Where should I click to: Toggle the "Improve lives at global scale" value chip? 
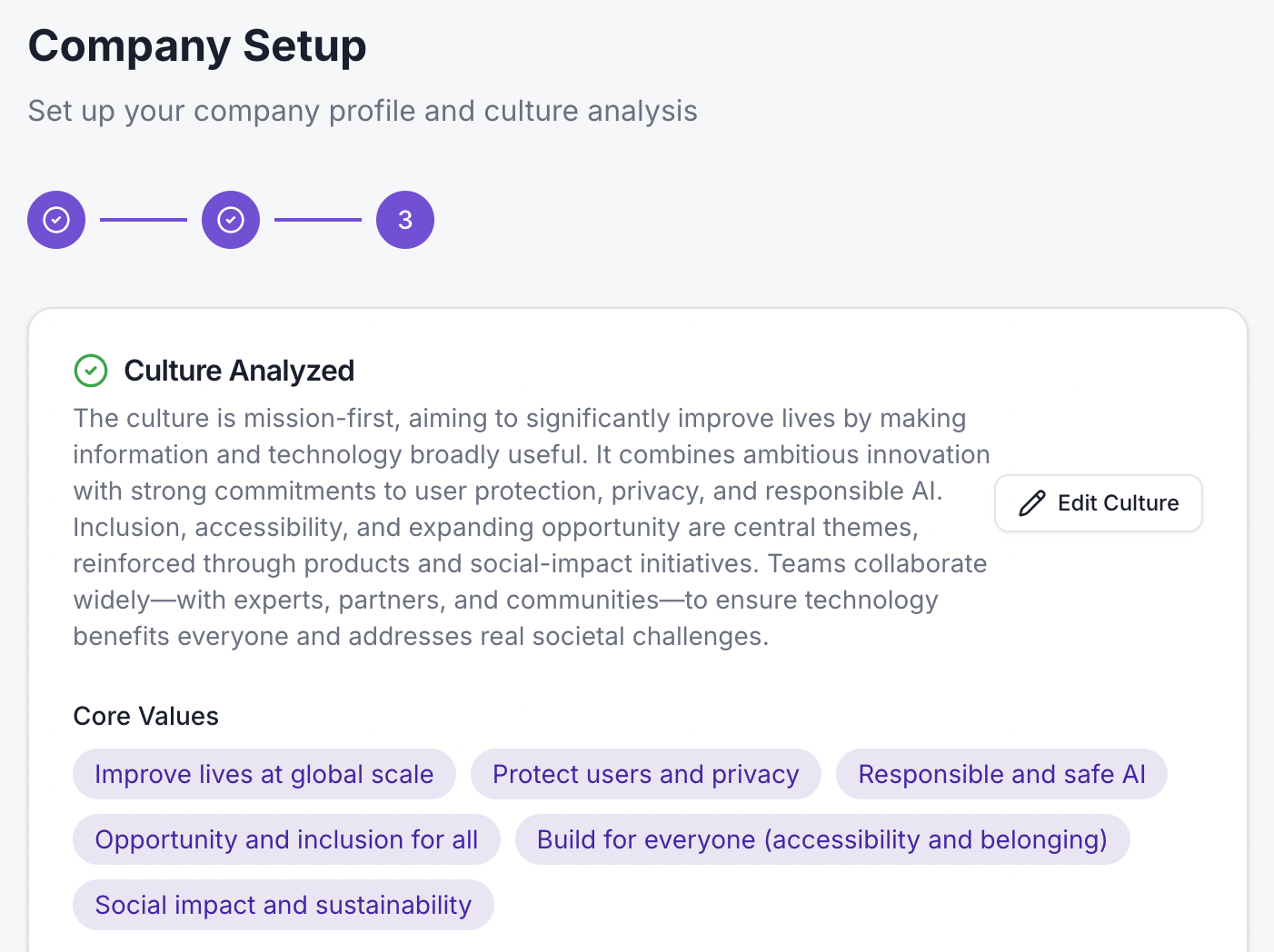[x=264, y=774]
